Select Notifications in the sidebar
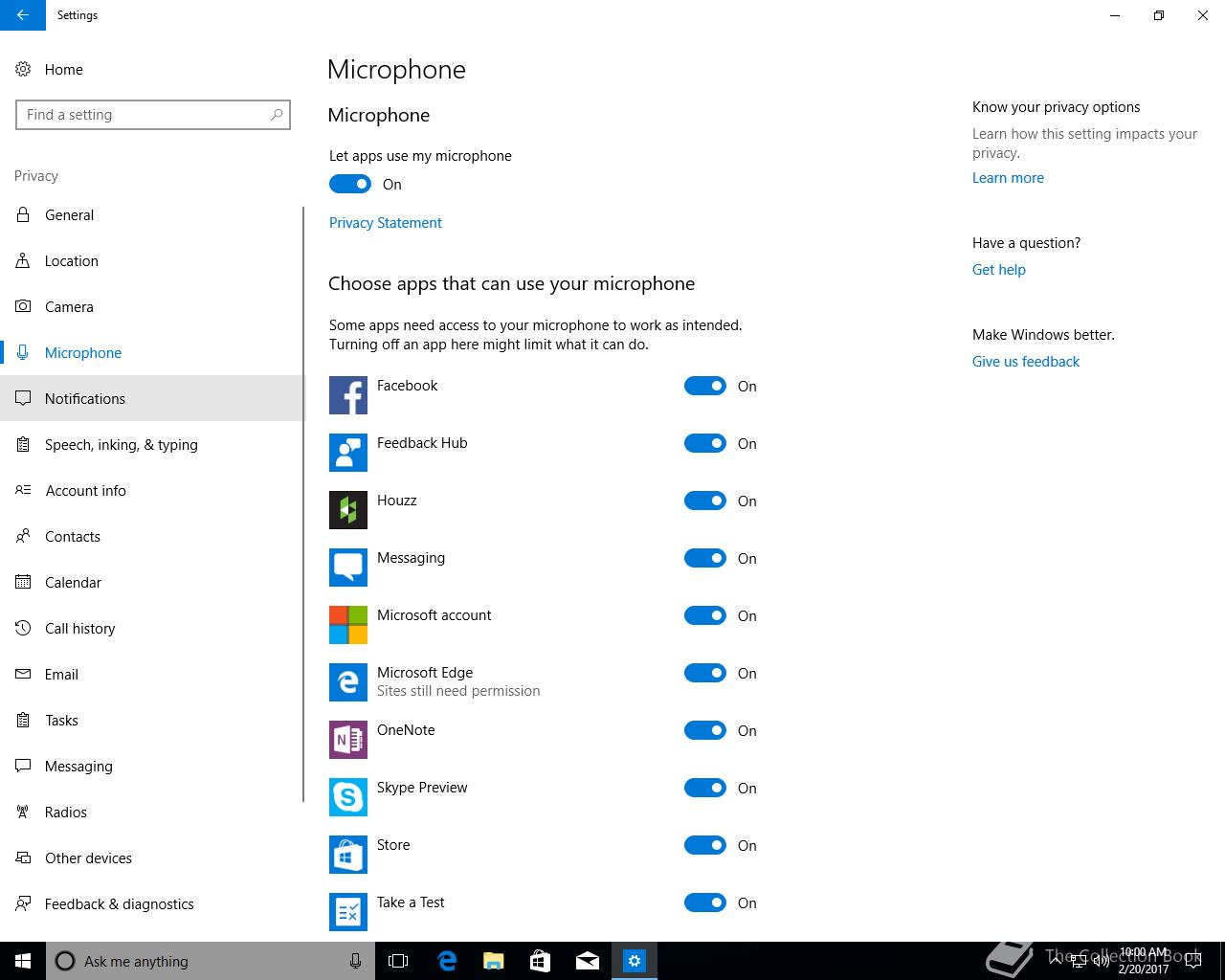This screenshot has width=1225, height=980. pos(151,398)
